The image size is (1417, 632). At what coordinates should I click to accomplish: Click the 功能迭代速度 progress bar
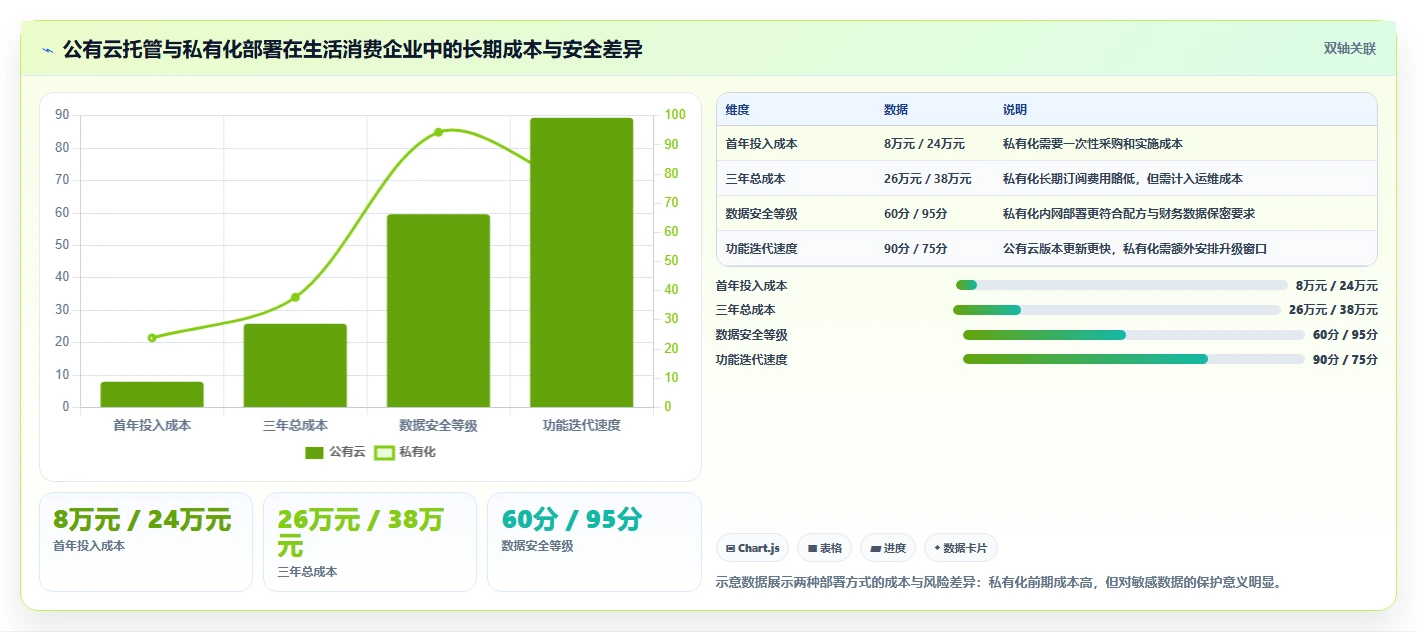point(1133,359)
